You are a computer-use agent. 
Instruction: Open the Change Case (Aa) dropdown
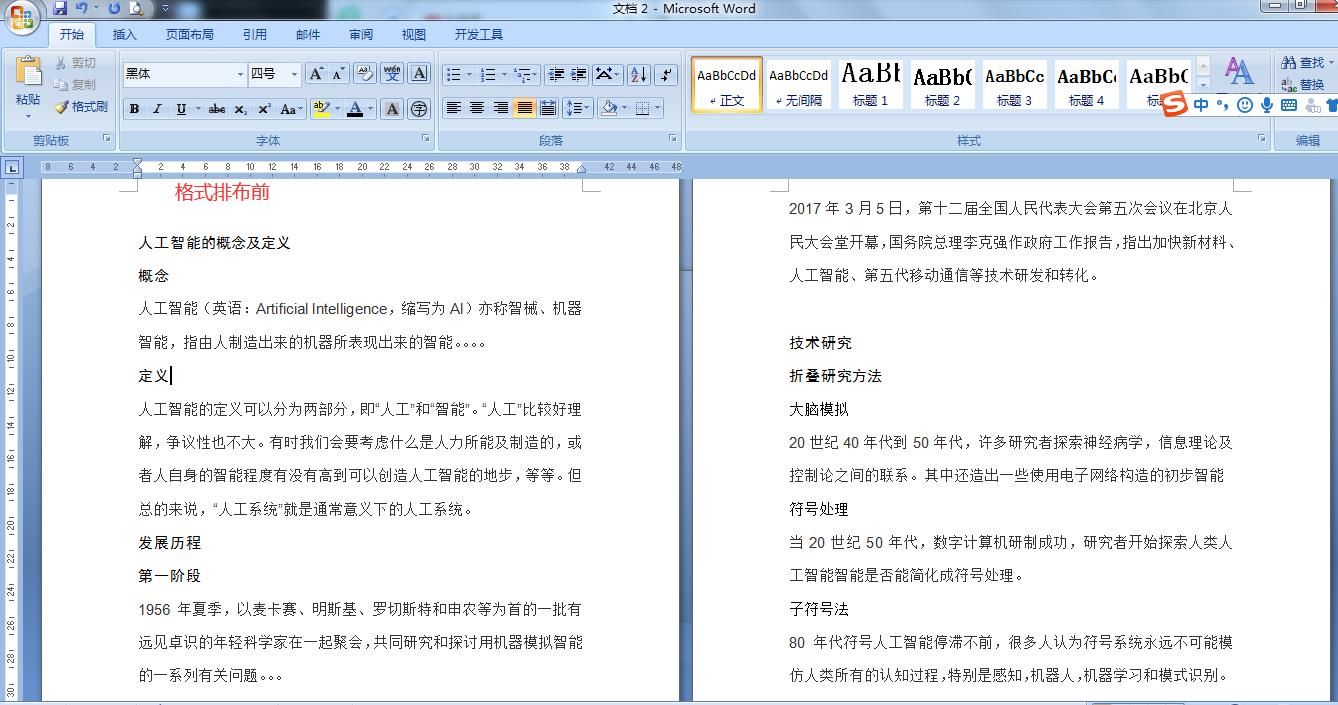tap(291, 108)
